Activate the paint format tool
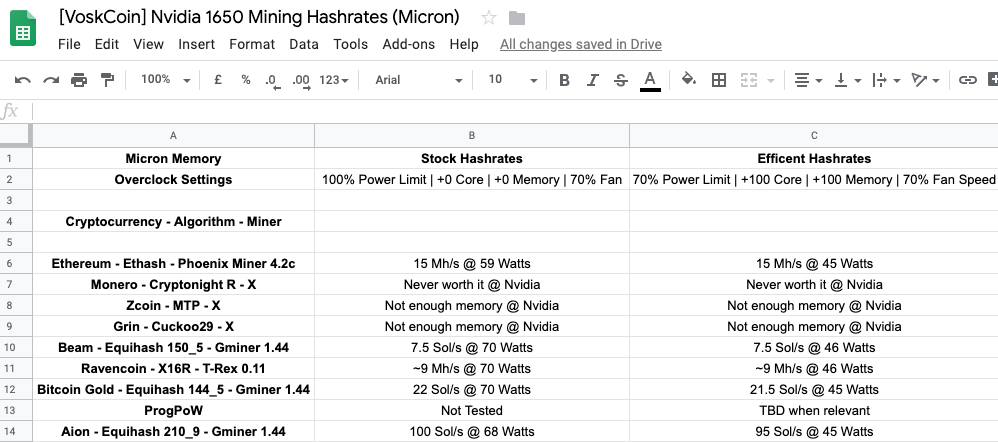This screenshot has height=442, width=998. point(108,80)
